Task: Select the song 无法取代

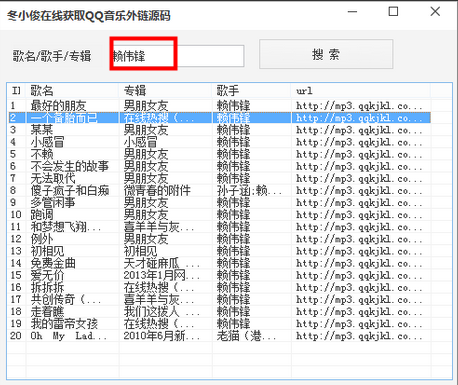Action: [x=53, y=178]
